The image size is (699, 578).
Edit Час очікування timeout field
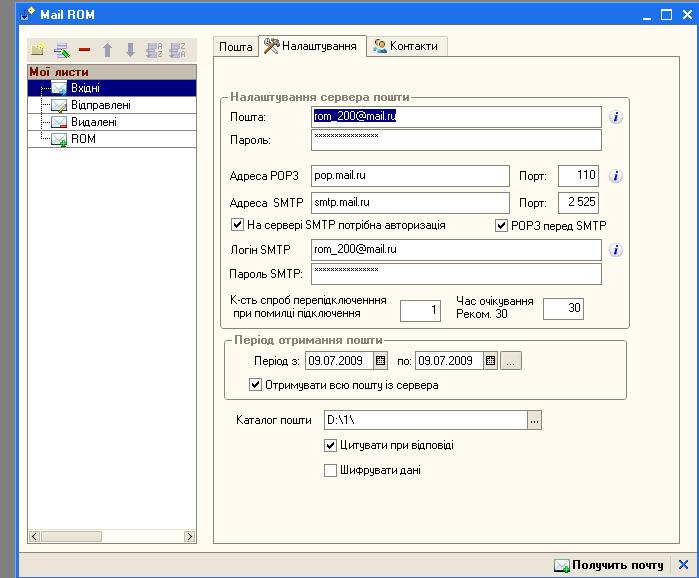tap(563, 308)
